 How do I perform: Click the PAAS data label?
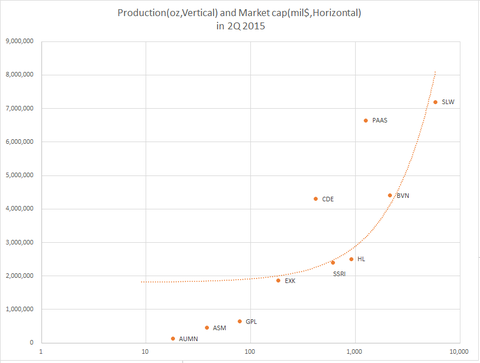pos(380,120)
